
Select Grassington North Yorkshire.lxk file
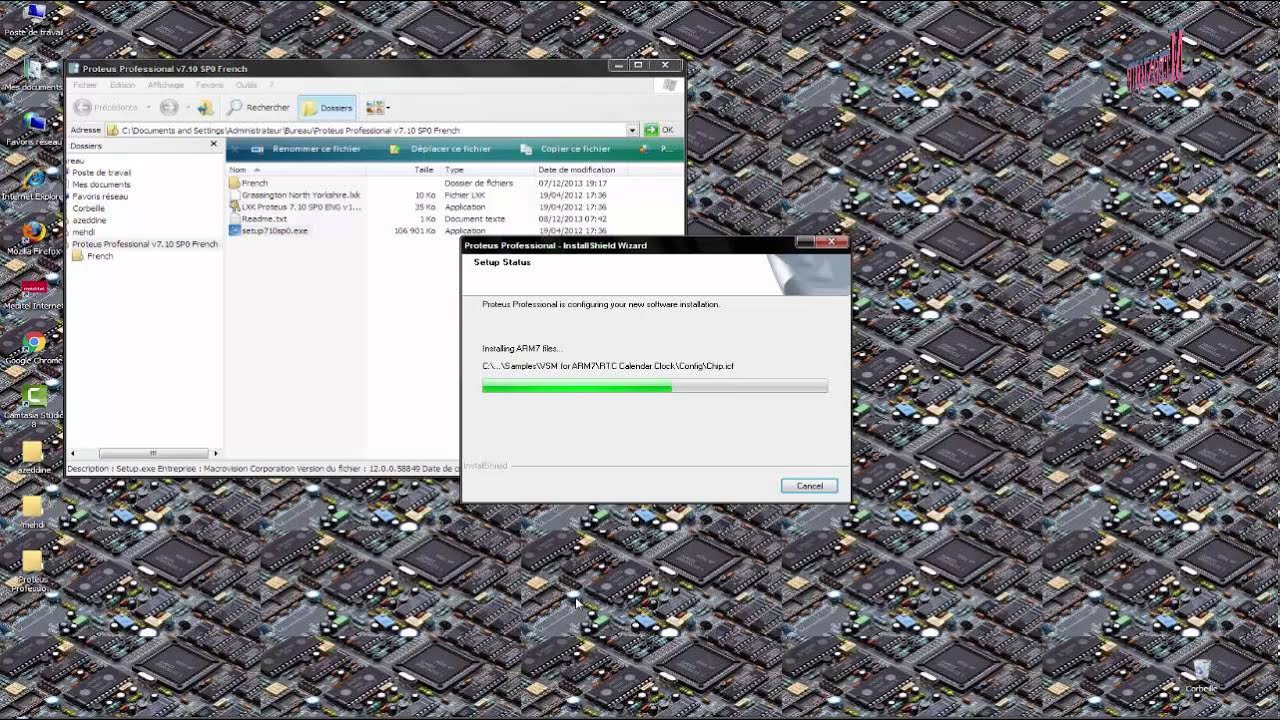[x=295, y=195]
